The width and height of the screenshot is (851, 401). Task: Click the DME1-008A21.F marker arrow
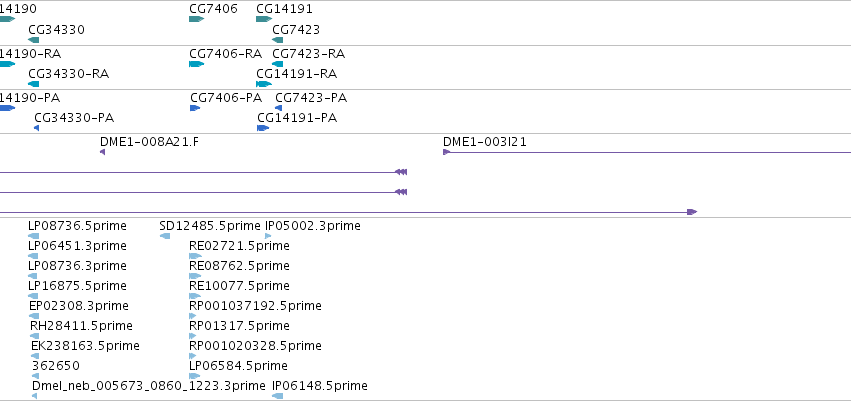pyautogui.click(x=103, y=152)
